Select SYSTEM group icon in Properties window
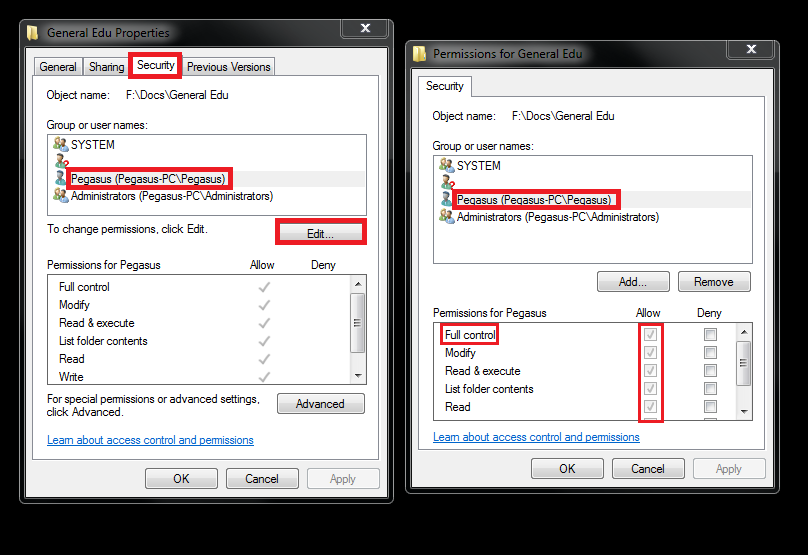 (61, 144)
